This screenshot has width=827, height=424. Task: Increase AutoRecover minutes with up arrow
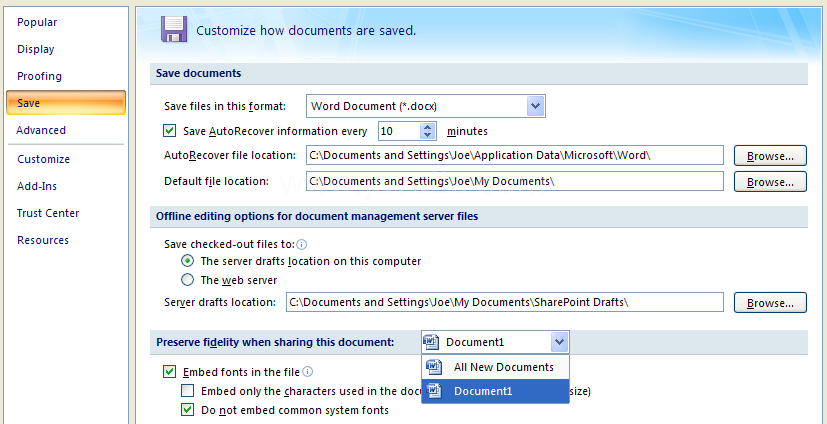click(427, 127)
